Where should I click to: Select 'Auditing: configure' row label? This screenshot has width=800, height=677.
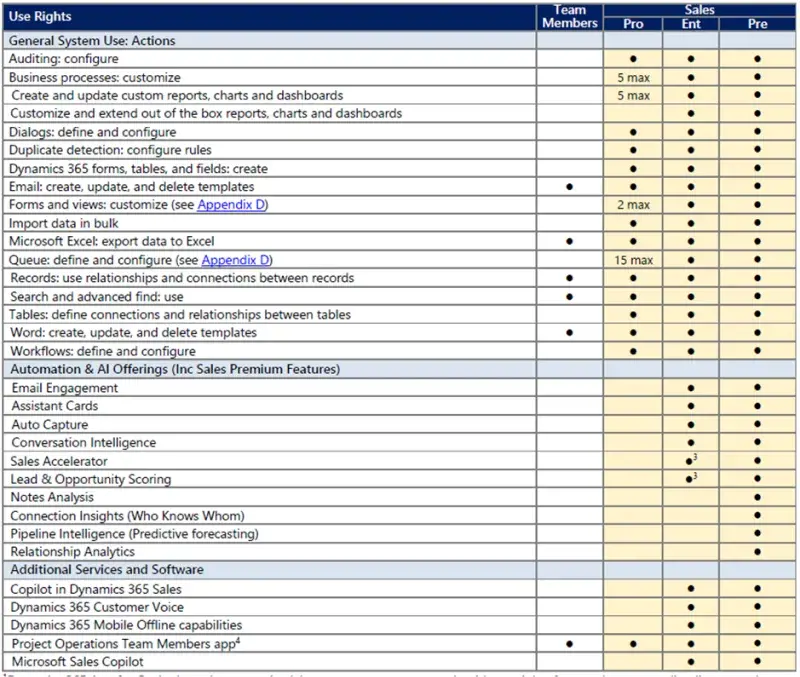coord(63,59)
